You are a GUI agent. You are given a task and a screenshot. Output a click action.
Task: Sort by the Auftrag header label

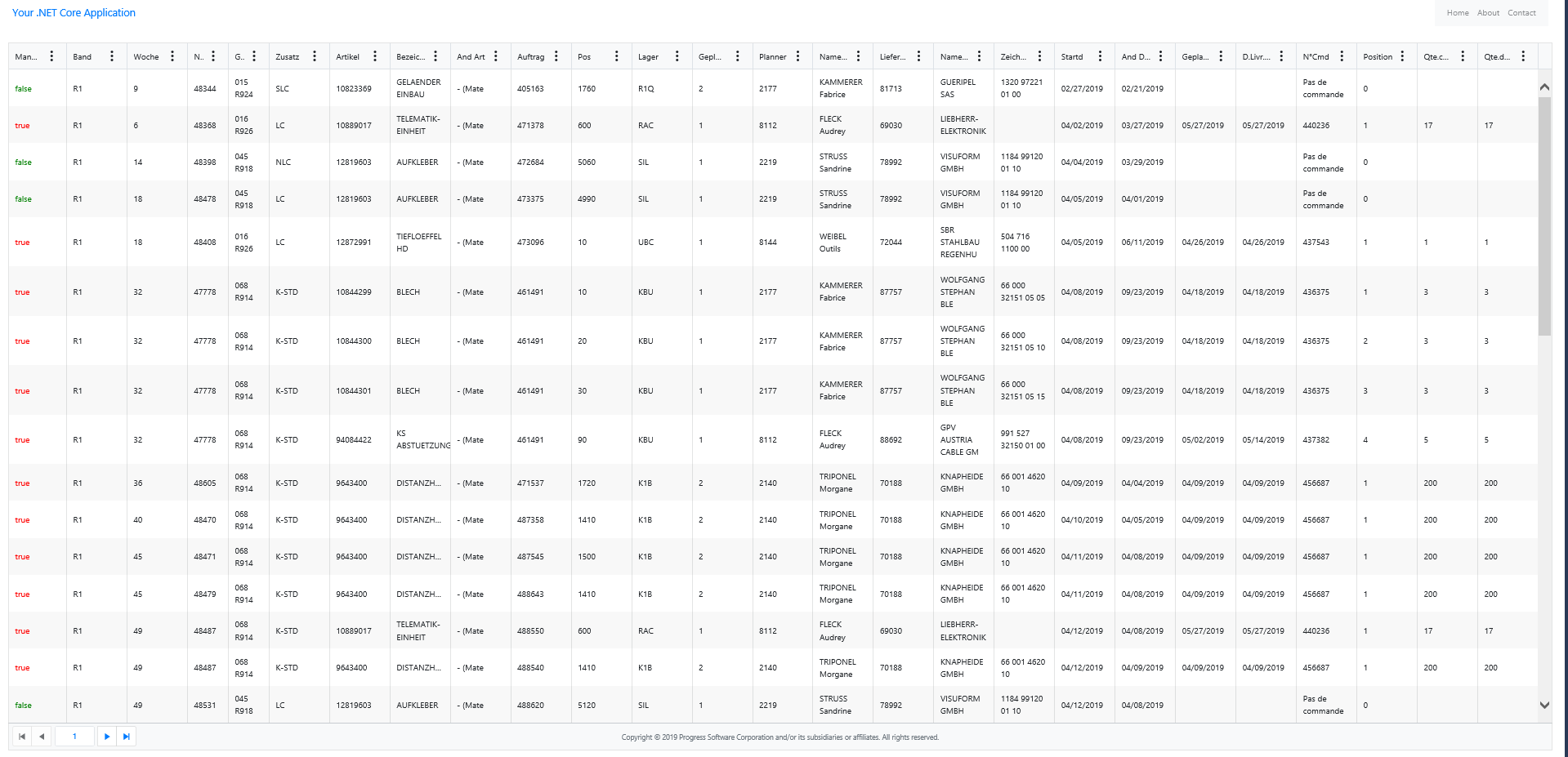(x=531, y=57)
